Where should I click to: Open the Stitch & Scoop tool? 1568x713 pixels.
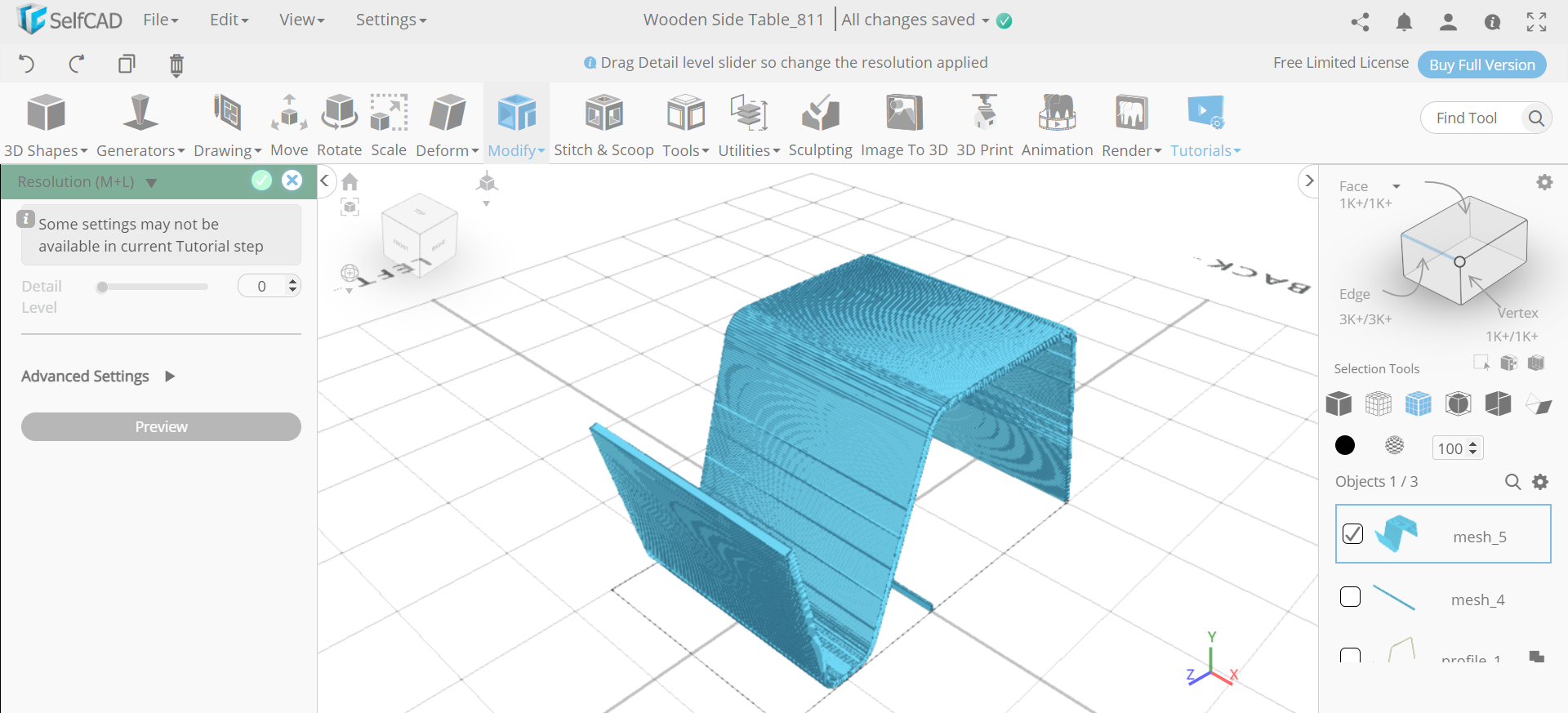click(604, 125)
